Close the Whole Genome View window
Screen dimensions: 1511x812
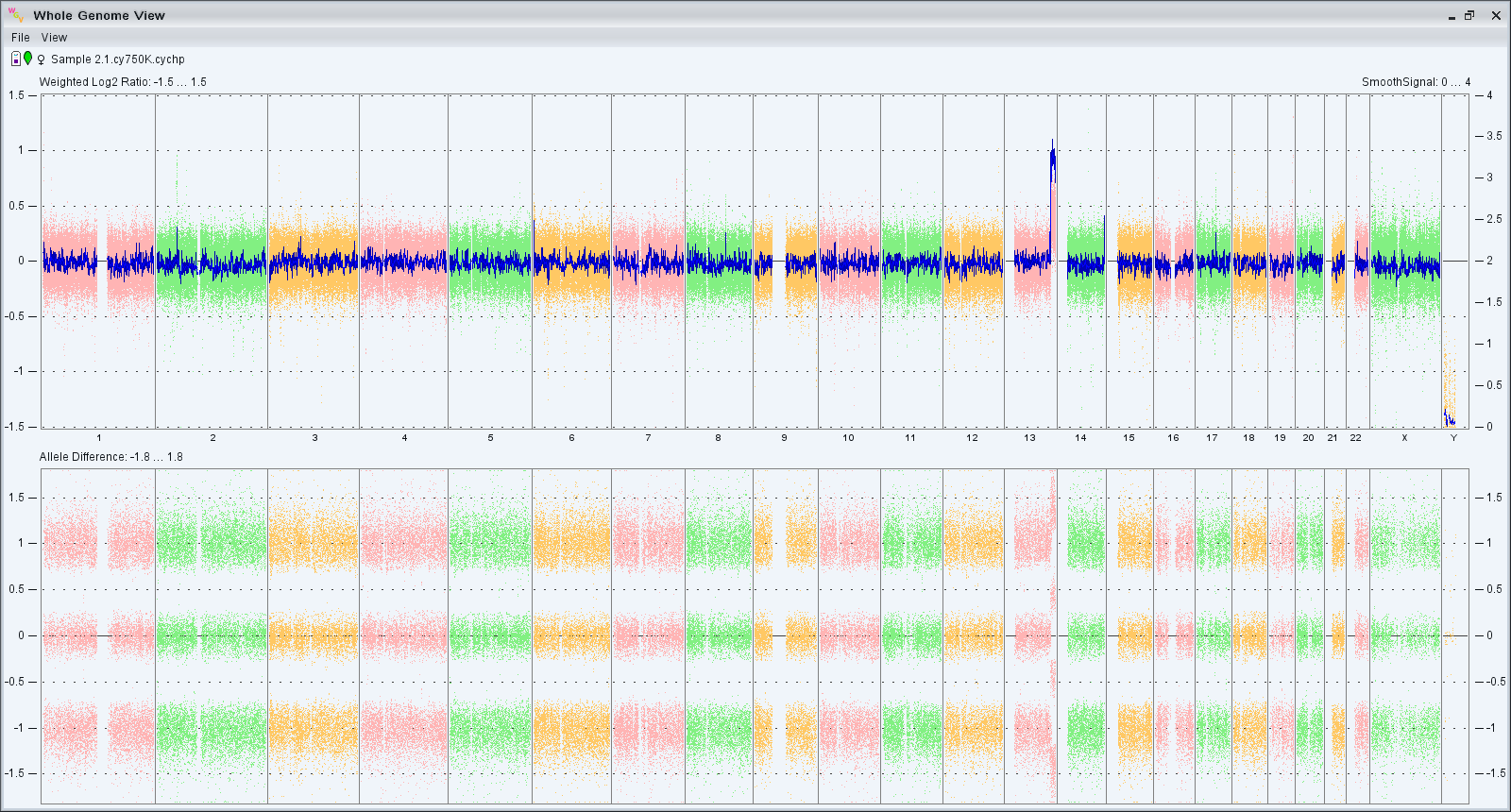1496,15
